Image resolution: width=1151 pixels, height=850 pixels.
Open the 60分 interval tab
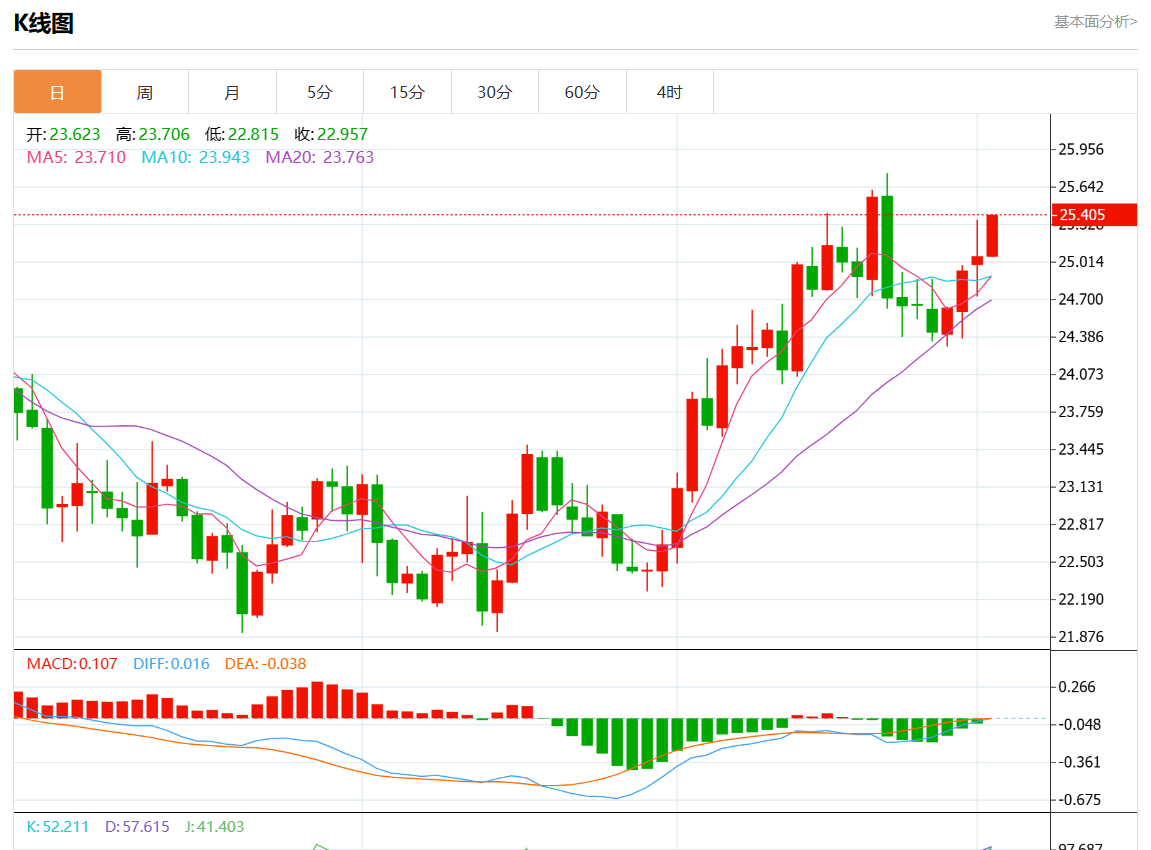(x=582, y=92)
